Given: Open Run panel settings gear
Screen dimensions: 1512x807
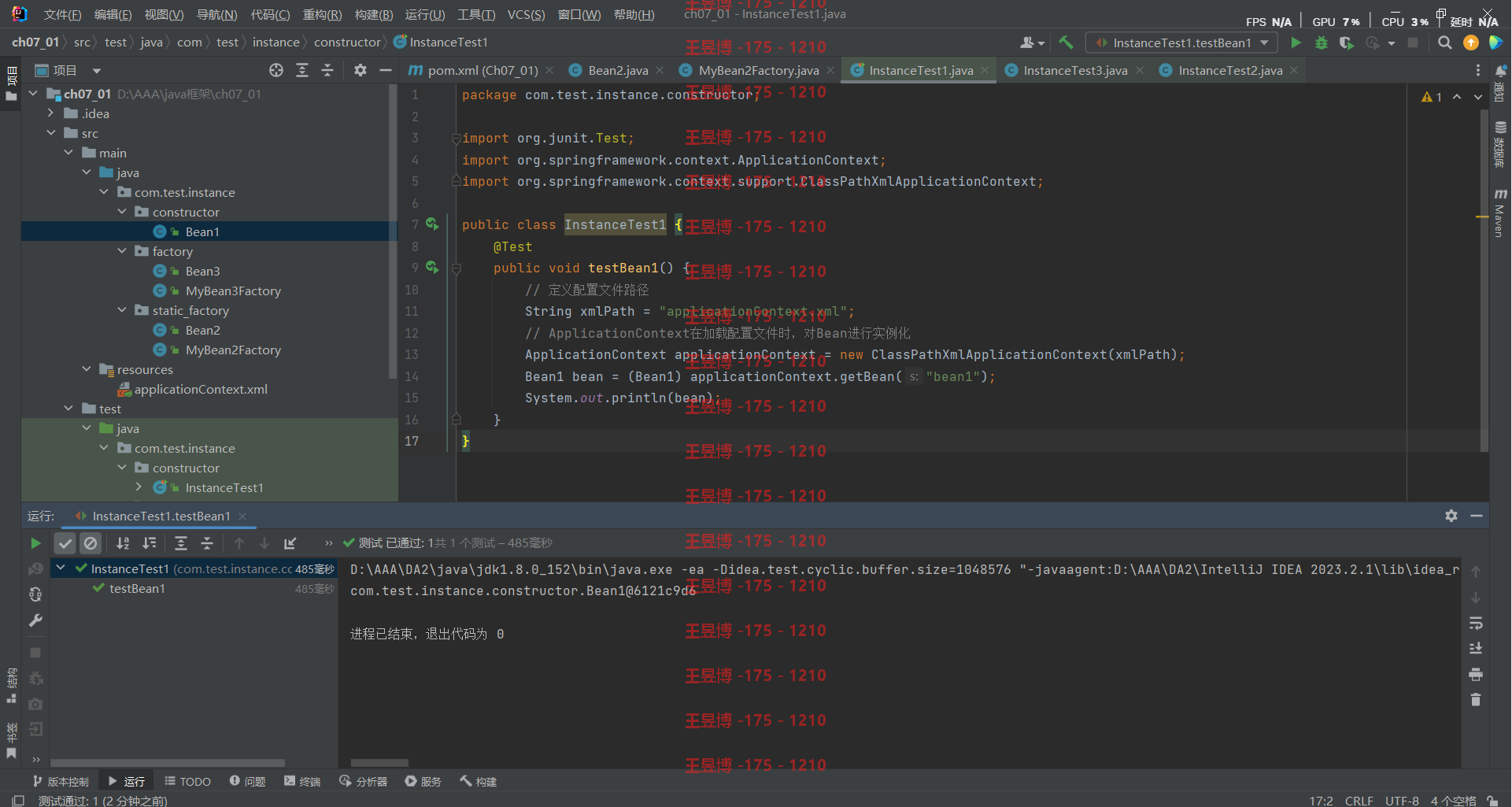Looking at the screenshot, I should point(1451,516).
